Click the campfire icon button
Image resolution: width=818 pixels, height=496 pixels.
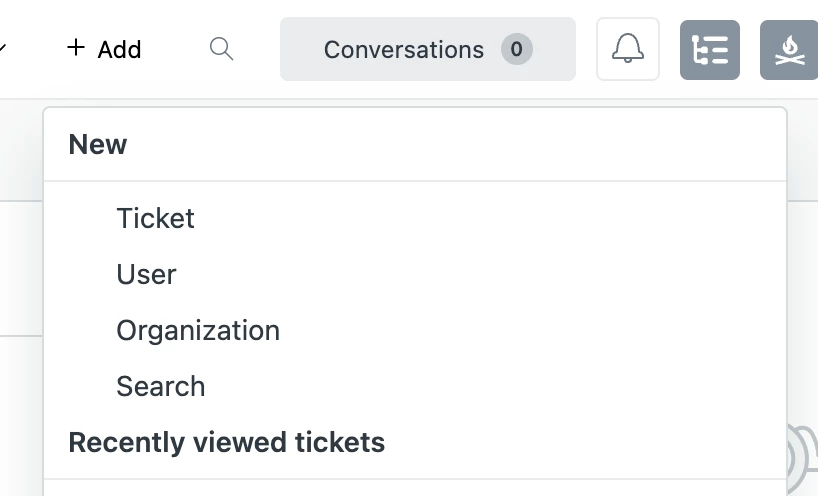[788, 50]
